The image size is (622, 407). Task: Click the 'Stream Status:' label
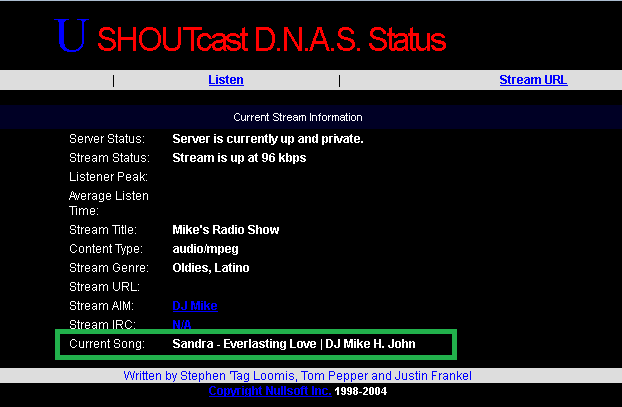coord(109,158)
